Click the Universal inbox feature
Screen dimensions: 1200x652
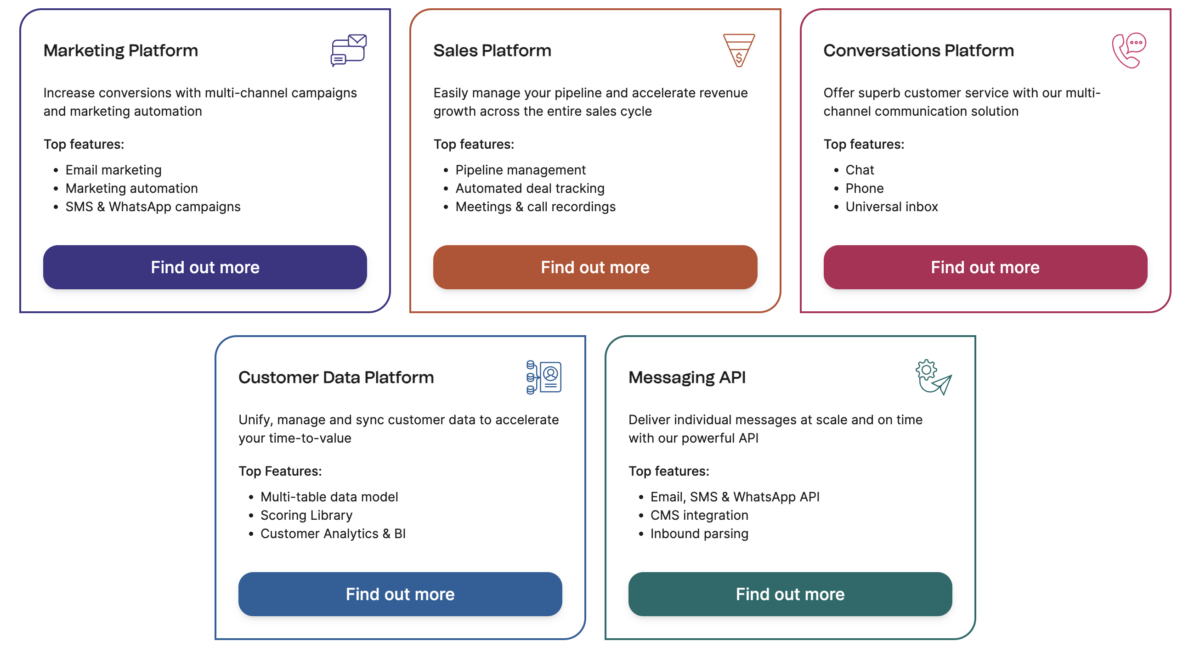coord(891,207)
